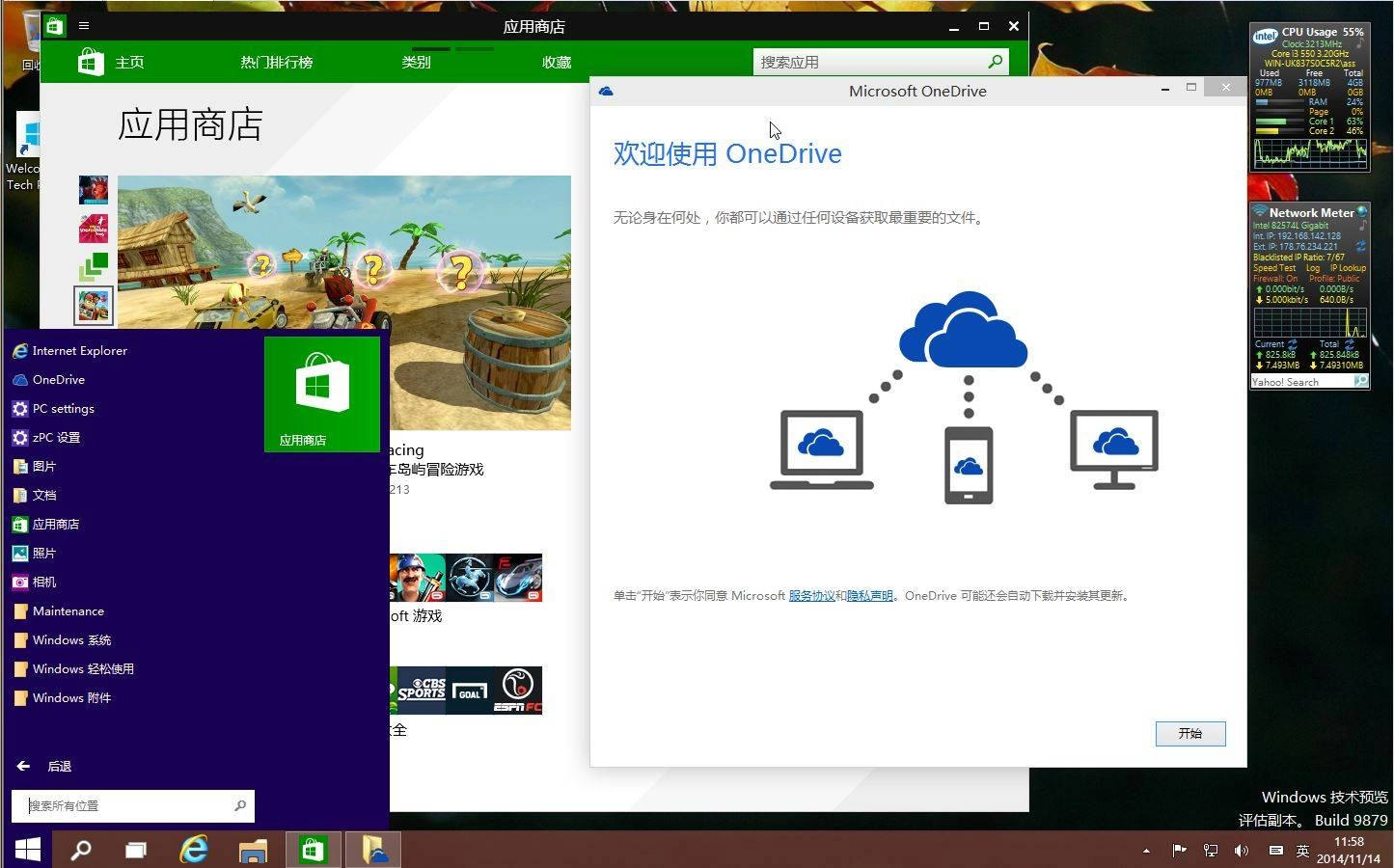The image size is (1394, 868).
Task: Launch Internet Explorer from the taskbar
Action: (x=194, y=850)
